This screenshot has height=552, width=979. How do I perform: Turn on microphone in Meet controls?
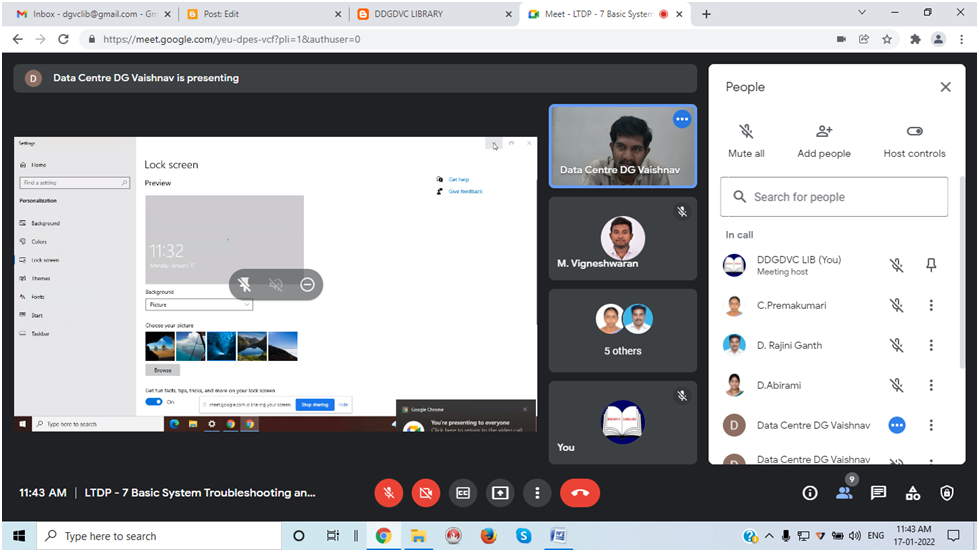[x=388, y=493]
